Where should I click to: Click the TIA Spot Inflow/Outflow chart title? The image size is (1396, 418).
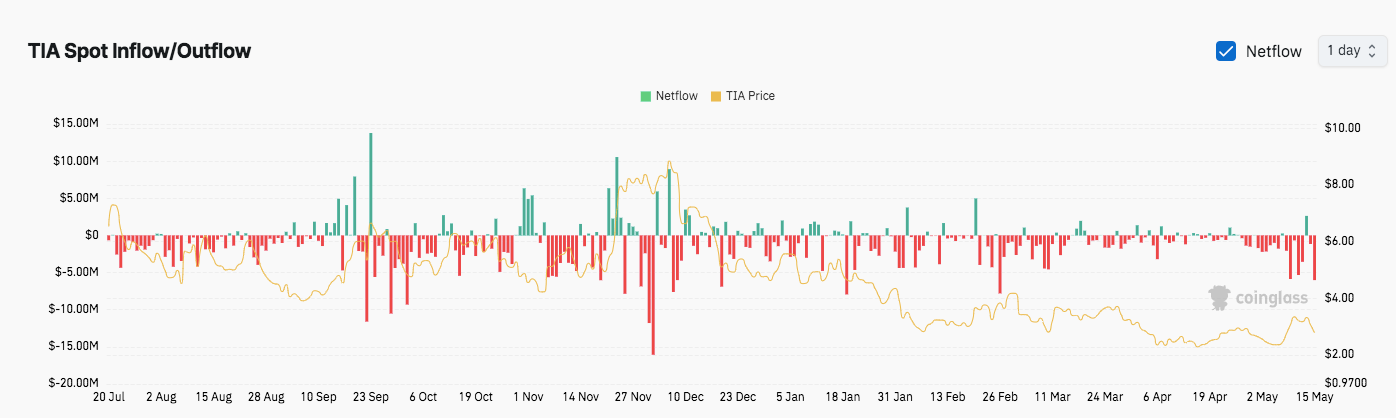[139, 51]
